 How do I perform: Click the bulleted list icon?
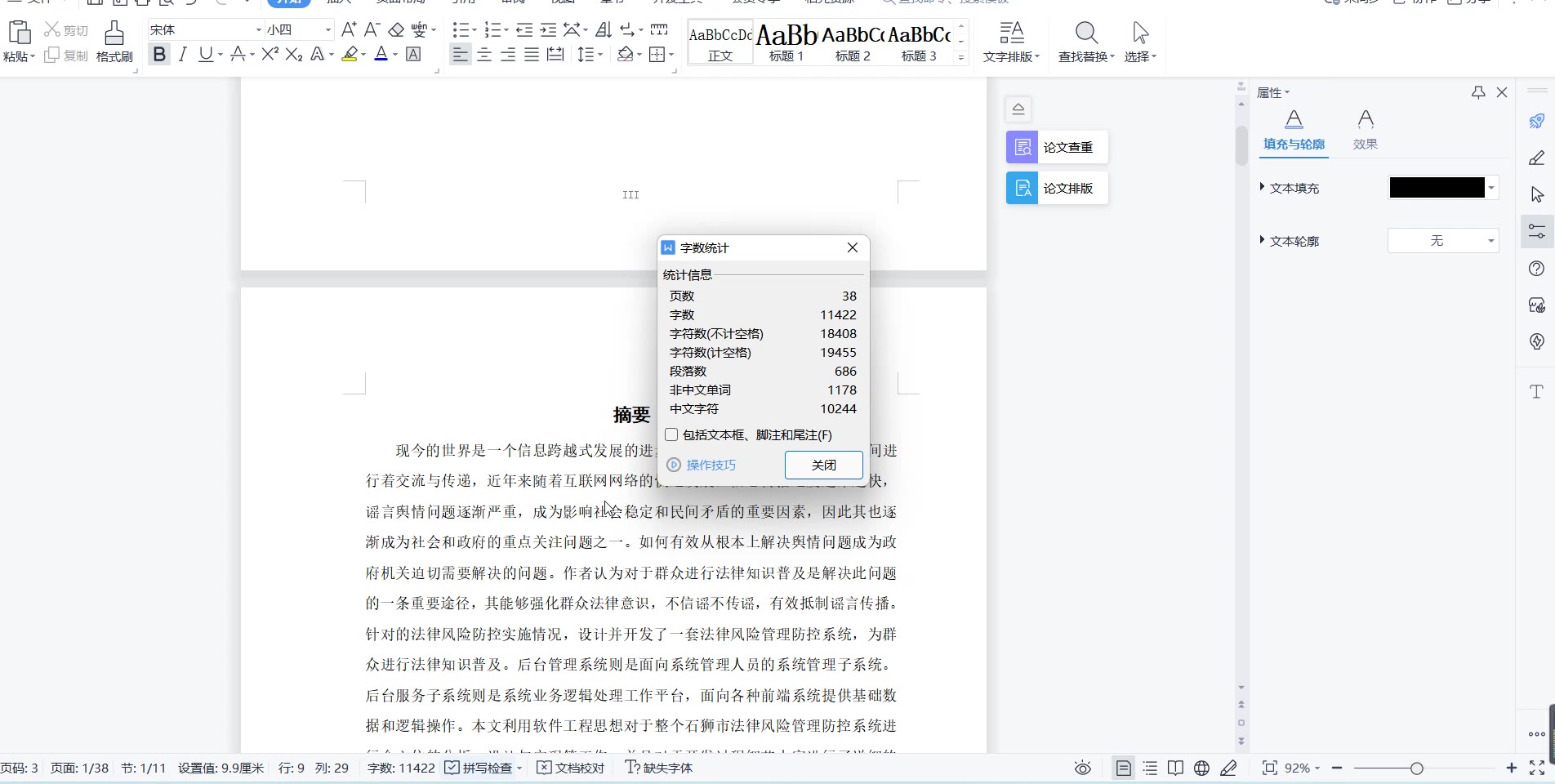click(461, 30)
